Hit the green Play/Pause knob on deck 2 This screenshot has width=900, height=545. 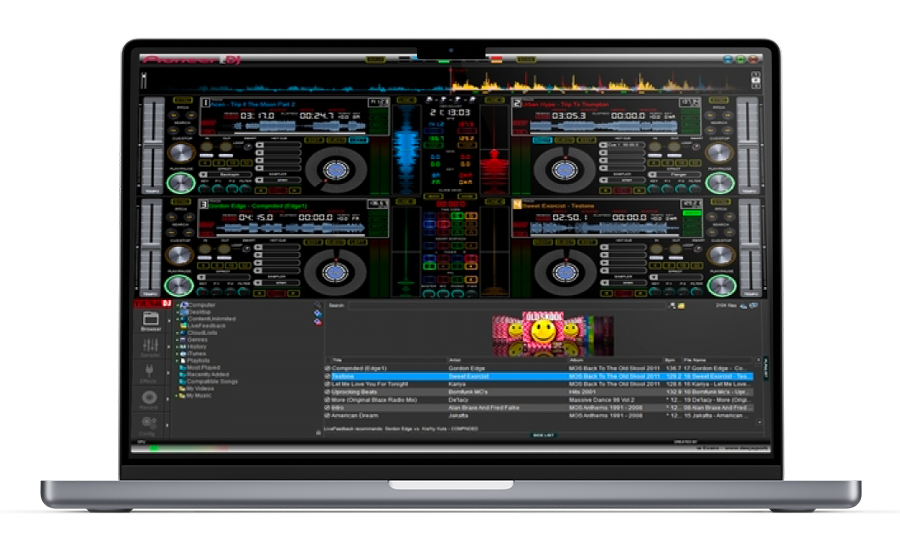click(720, 182)
